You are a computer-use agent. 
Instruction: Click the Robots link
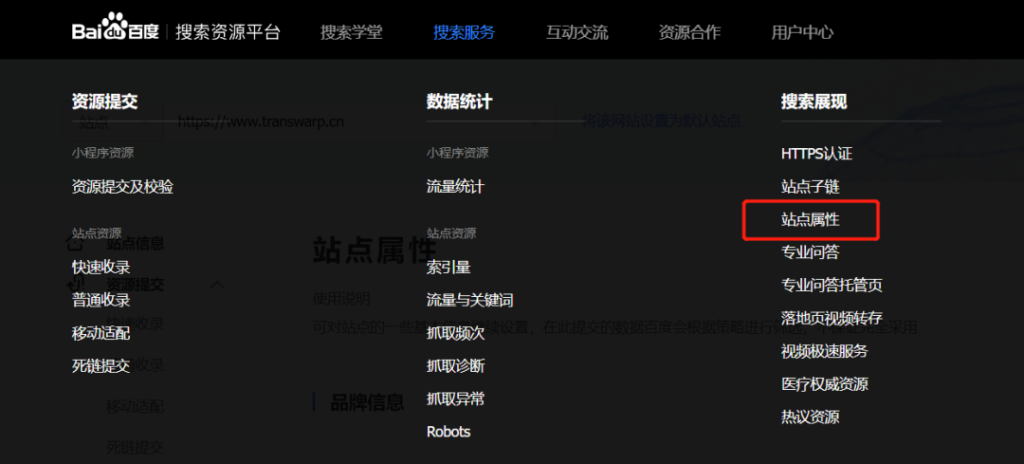pos(449,431)
